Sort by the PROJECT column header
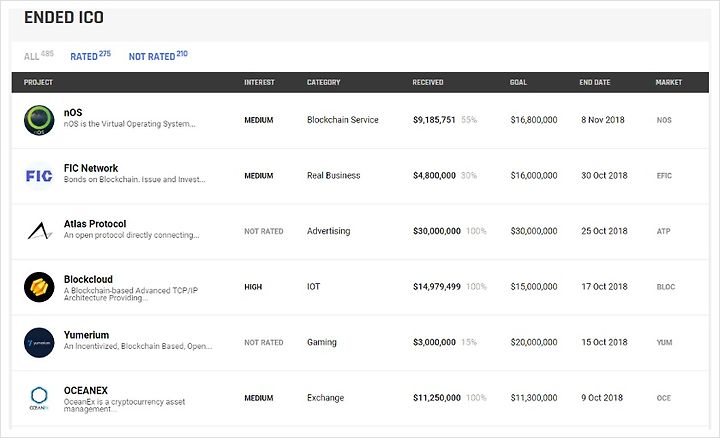720x438 pixels. pos(38,82)
